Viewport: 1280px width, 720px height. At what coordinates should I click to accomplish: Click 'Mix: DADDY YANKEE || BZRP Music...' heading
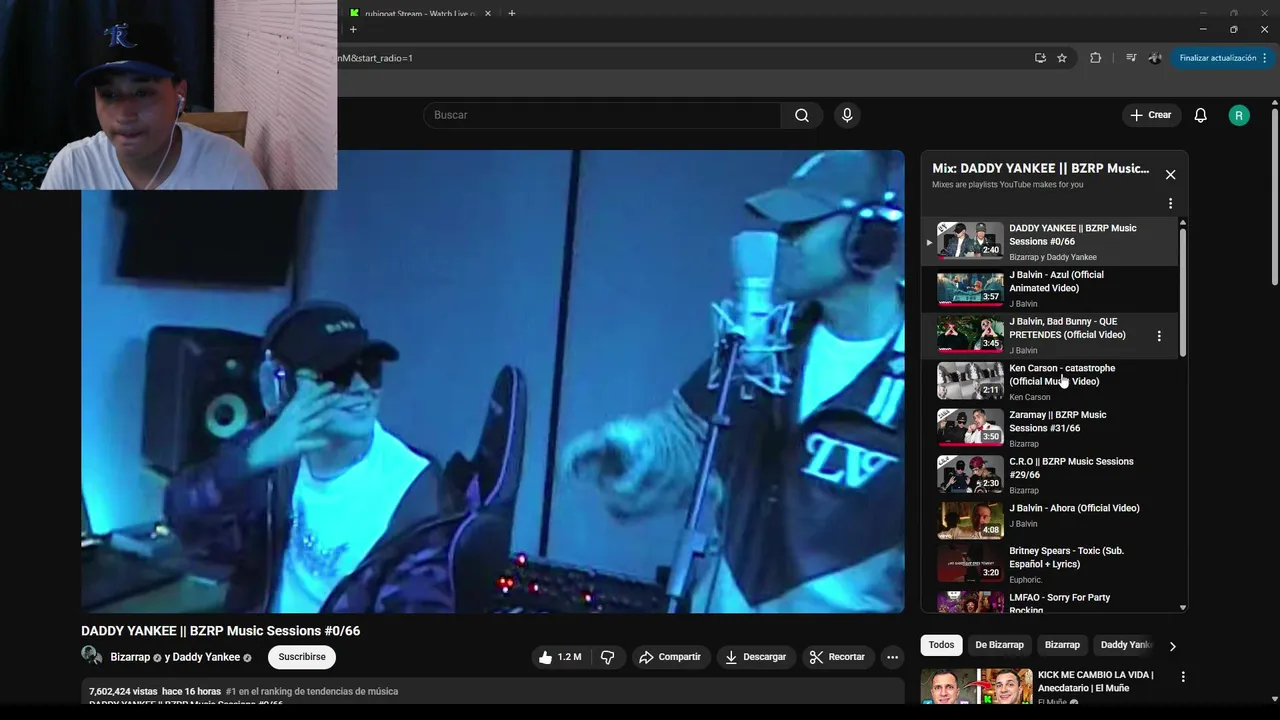pyautogui.click(x=1041, y=168)
